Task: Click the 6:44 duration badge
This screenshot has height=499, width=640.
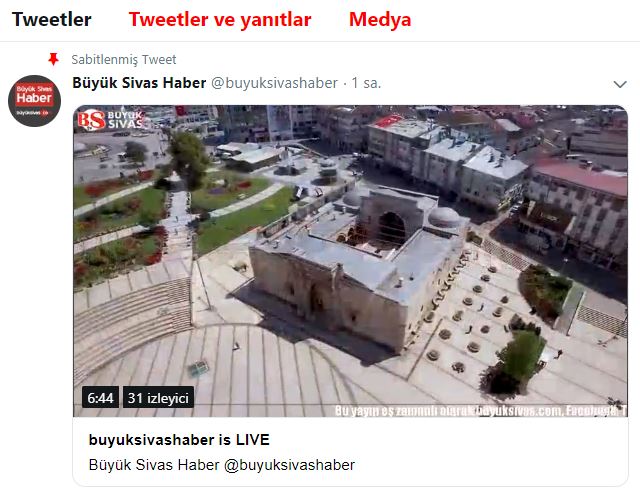Action: click(100, 397)
